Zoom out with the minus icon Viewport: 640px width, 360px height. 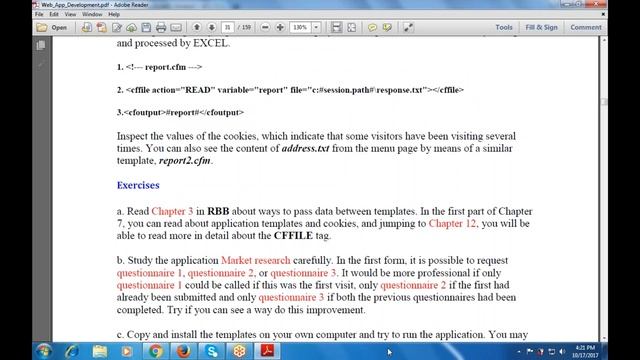click(x=265, y=27)
